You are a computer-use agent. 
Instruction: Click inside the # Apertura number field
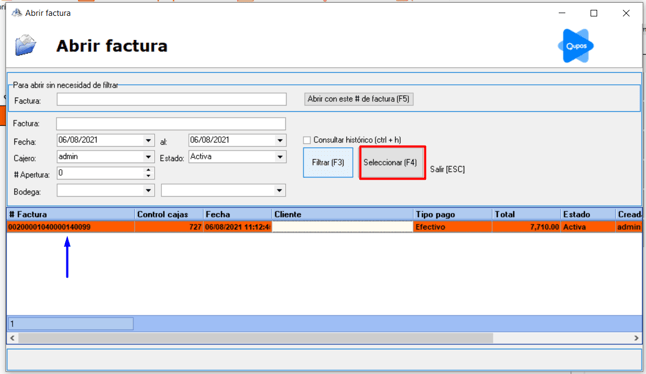point(100,173)
